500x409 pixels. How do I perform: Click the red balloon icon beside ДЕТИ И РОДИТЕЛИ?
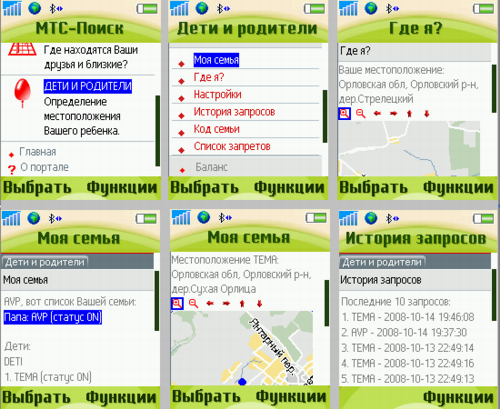tap(23, 93)
